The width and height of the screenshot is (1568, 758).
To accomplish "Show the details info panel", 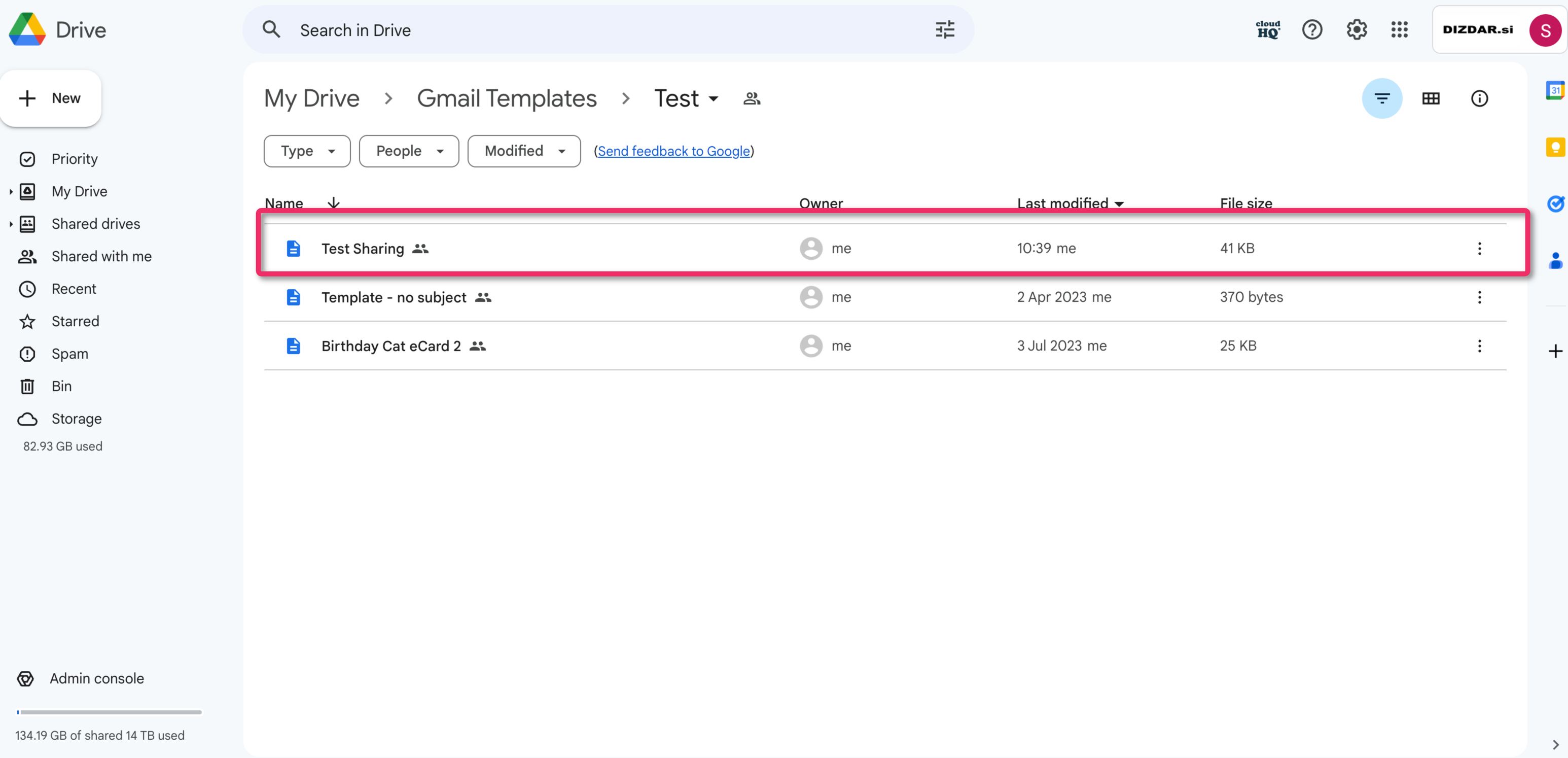I will coord(1479,98).
